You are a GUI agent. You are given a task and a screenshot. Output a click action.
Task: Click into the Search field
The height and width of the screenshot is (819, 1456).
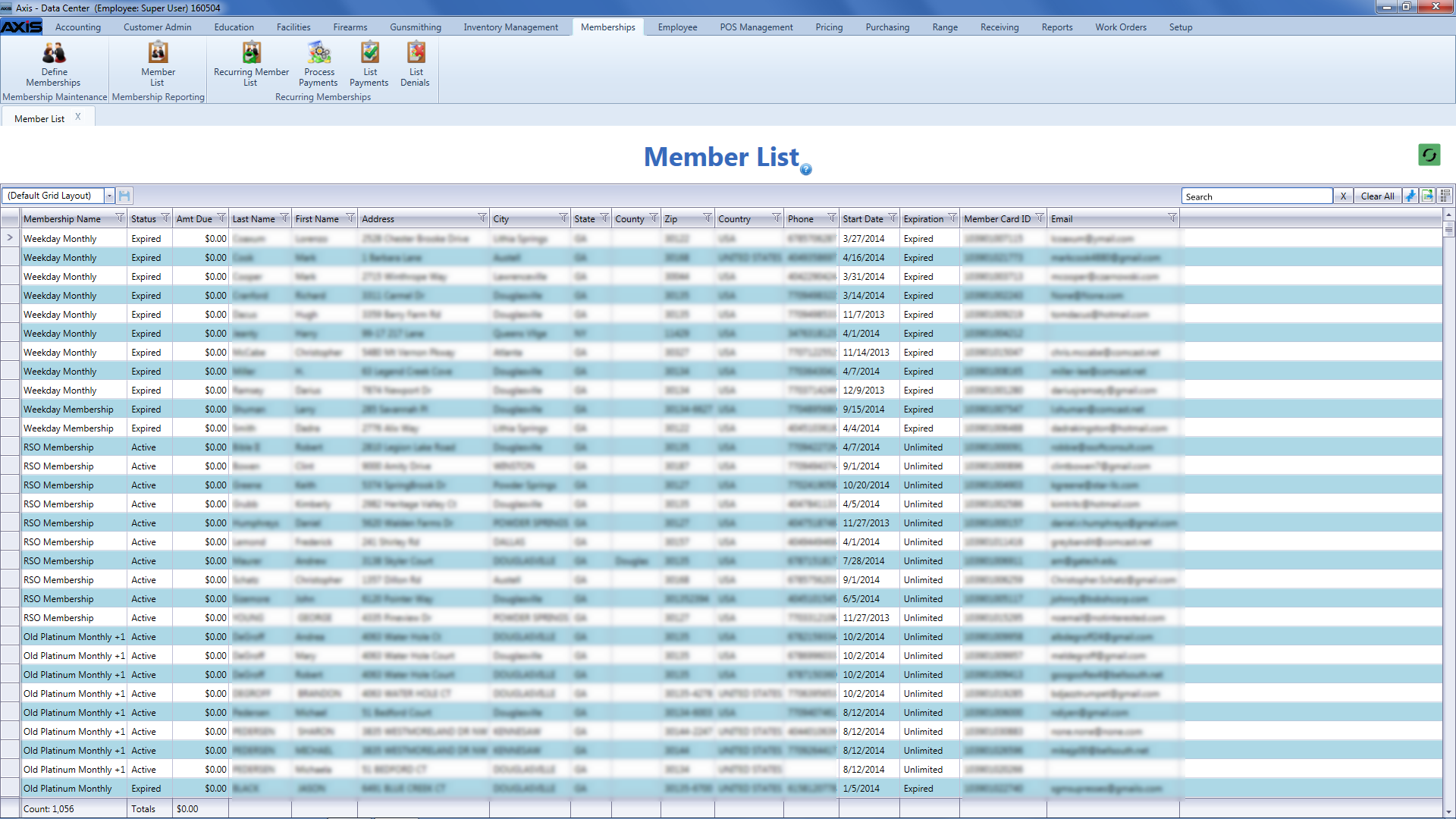click(x=1257, y=196)
